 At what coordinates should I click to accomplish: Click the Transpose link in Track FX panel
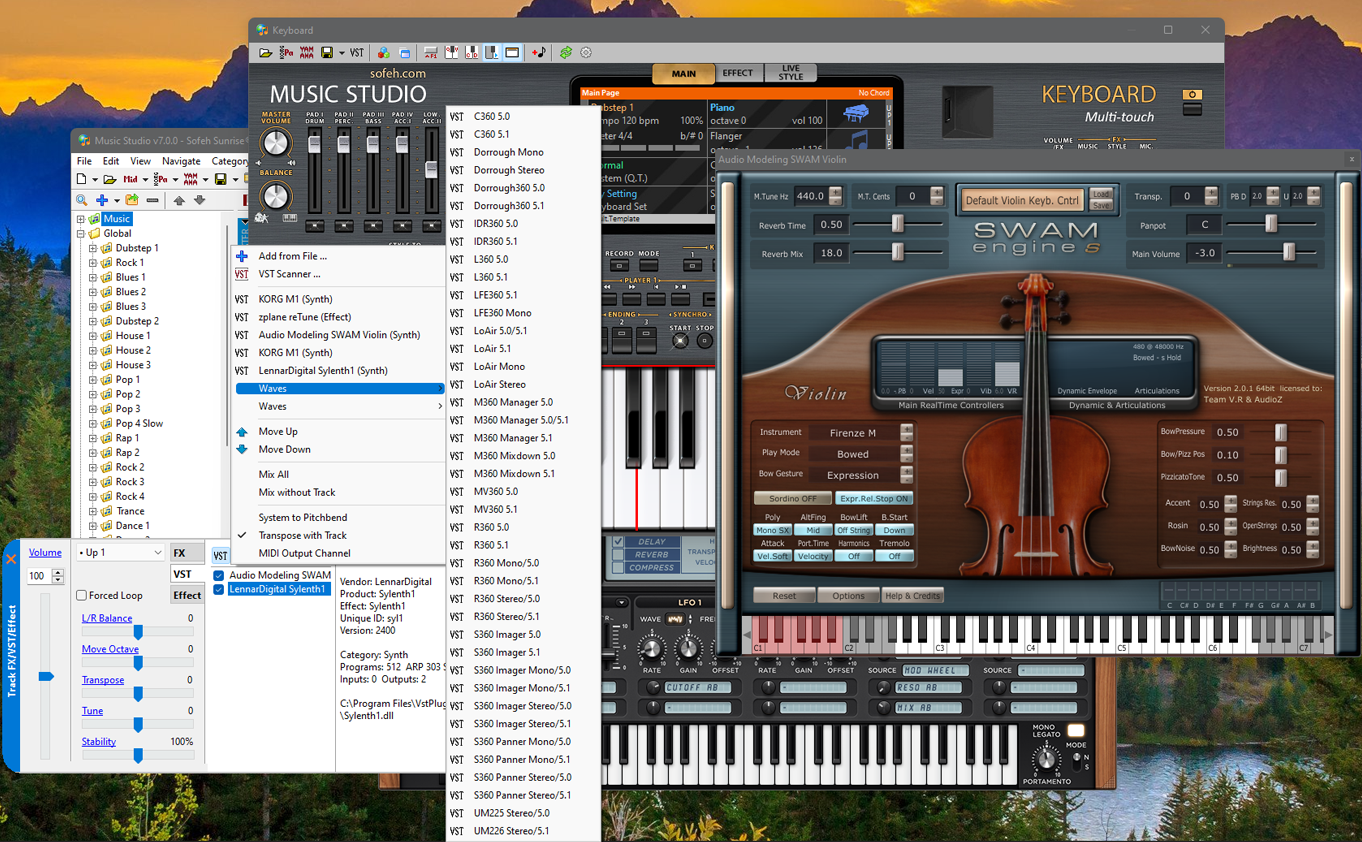pos(103,680)
